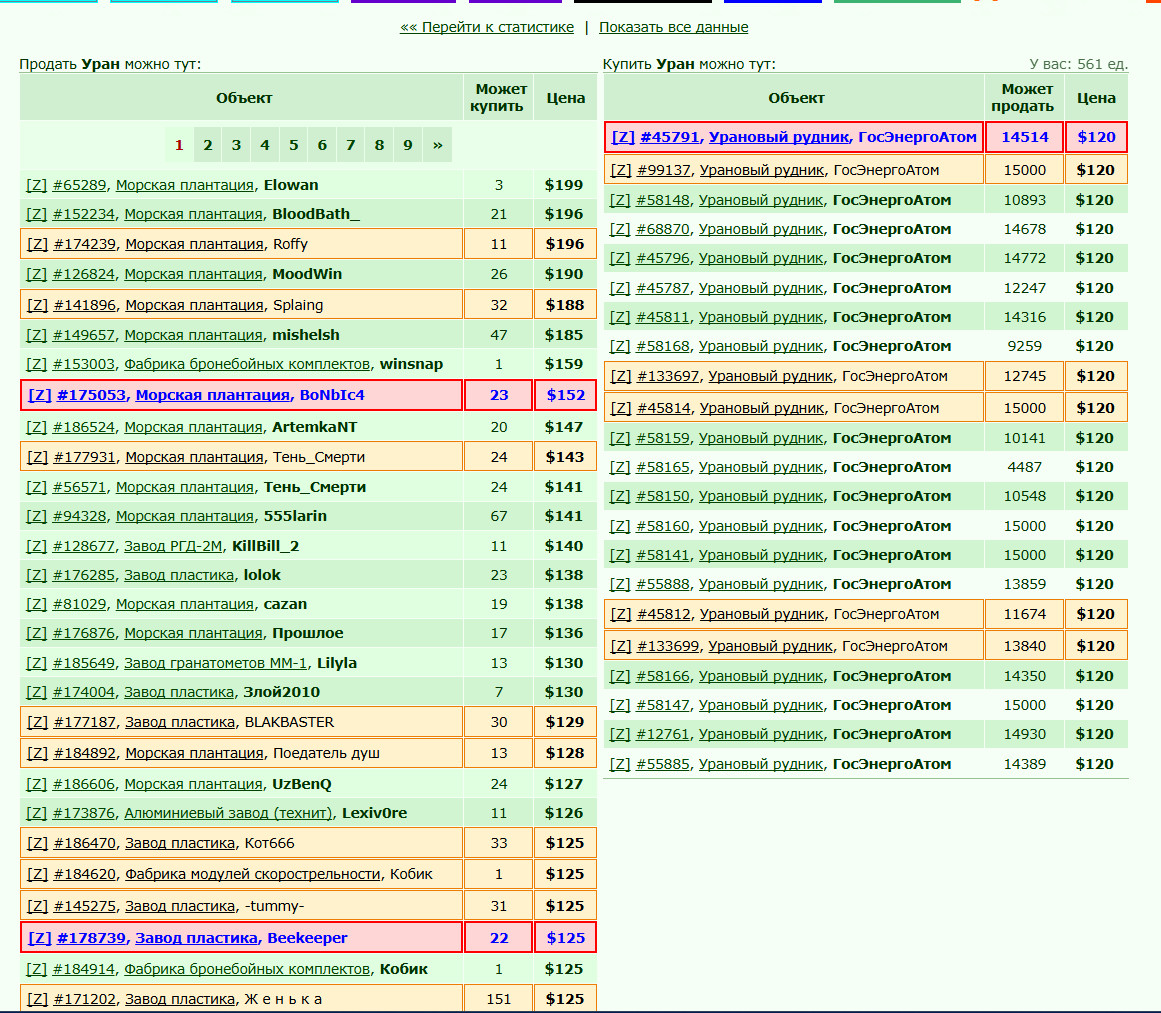Viewport: 1161px width, 1013px height.
Task: Go to page 2 of sell list
Action: coord(207,145)
